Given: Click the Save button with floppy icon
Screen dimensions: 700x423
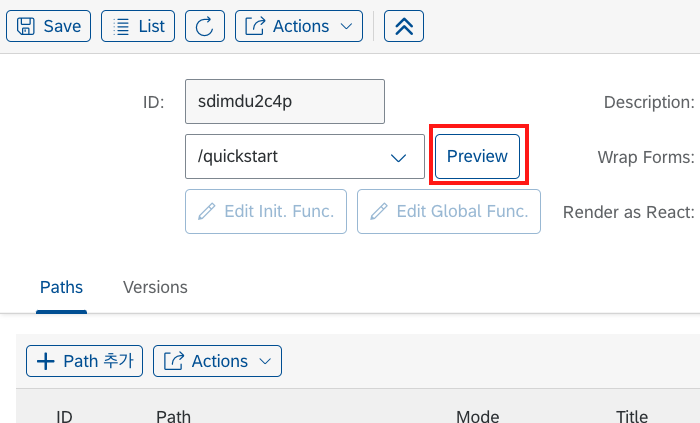Looking at the screenshot, I should click(x=48, y=26).
